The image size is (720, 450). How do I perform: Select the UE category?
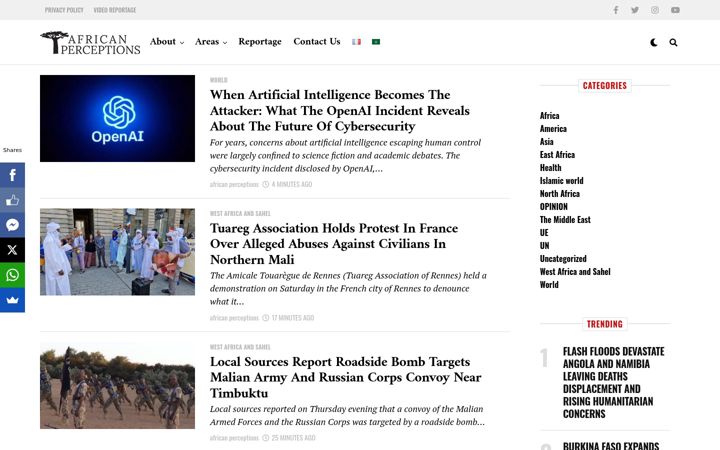coord(544,233)
